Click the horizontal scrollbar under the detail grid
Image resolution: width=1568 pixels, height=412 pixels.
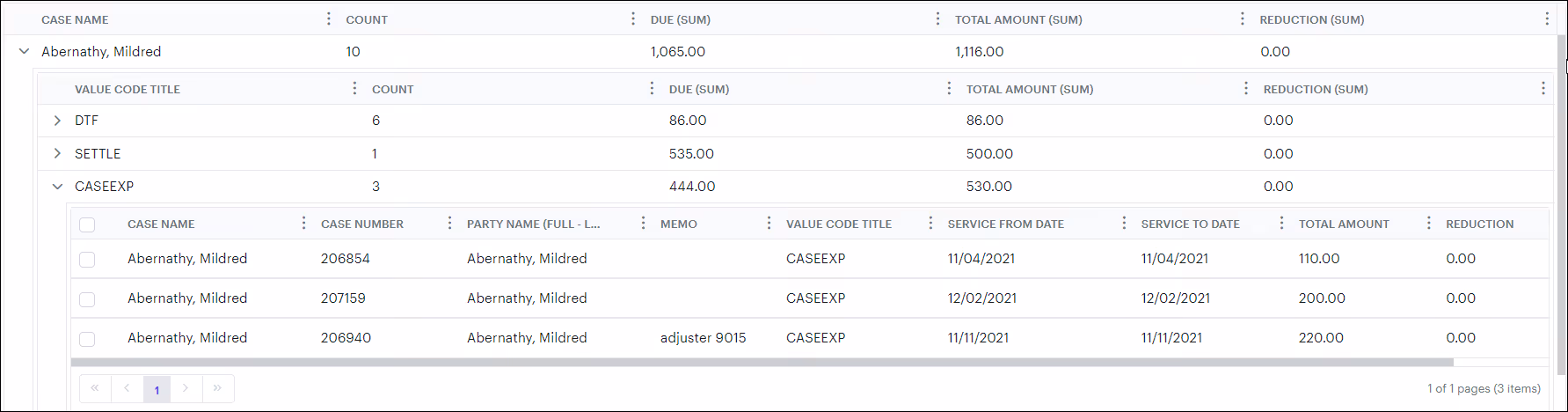tap(762, 362)
